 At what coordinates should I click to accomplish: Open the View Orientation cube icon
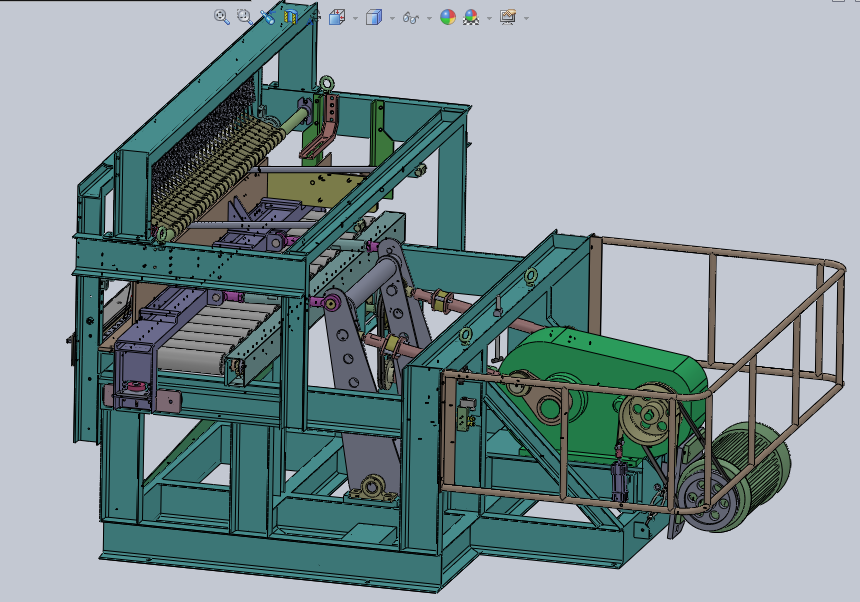point(337,17)
